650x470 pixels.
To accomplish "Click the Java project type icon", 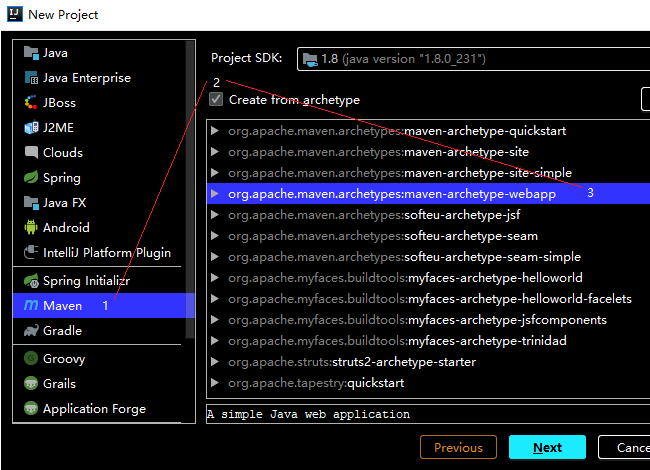I will coord(31,53).
